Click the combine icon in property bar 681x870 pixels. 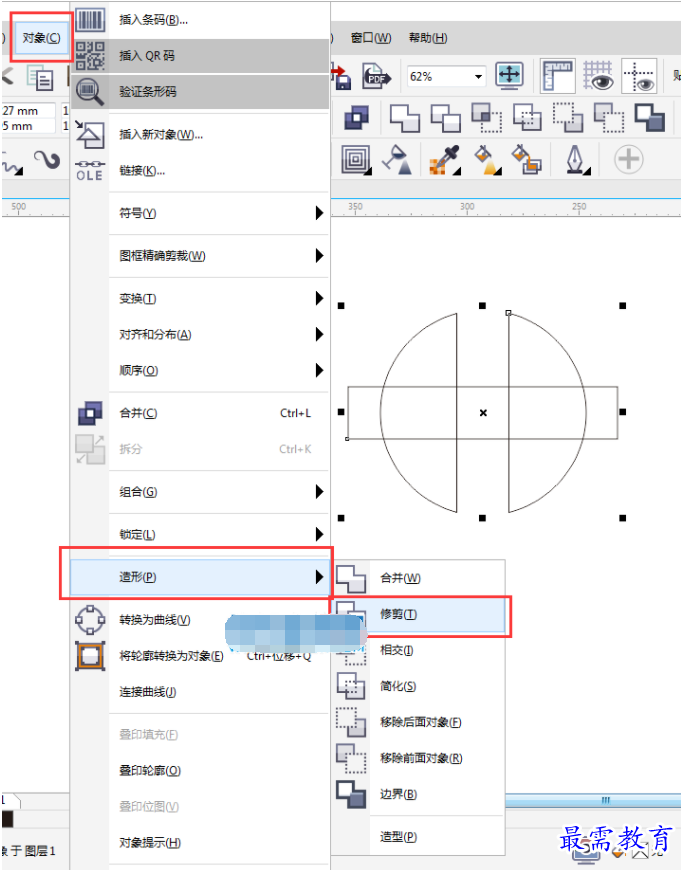[356, 118]
